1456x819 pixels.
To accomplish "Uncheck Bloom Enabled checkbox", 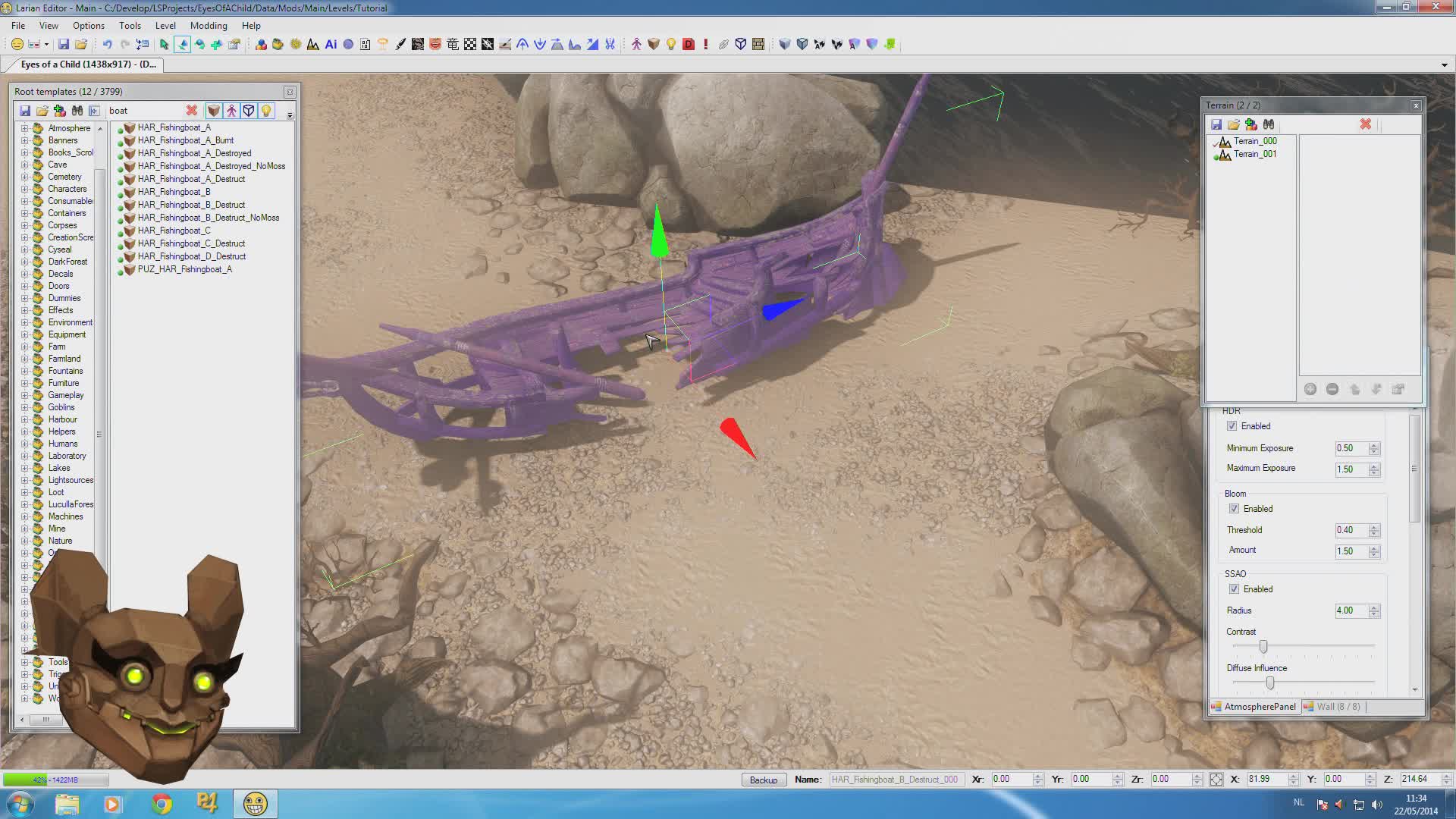I will coord(1234,509).
